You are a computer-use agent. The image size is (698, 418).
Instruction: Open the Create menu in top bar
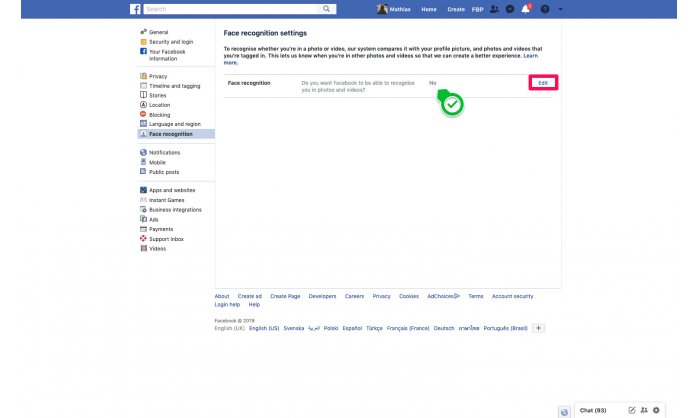(456, 9)
